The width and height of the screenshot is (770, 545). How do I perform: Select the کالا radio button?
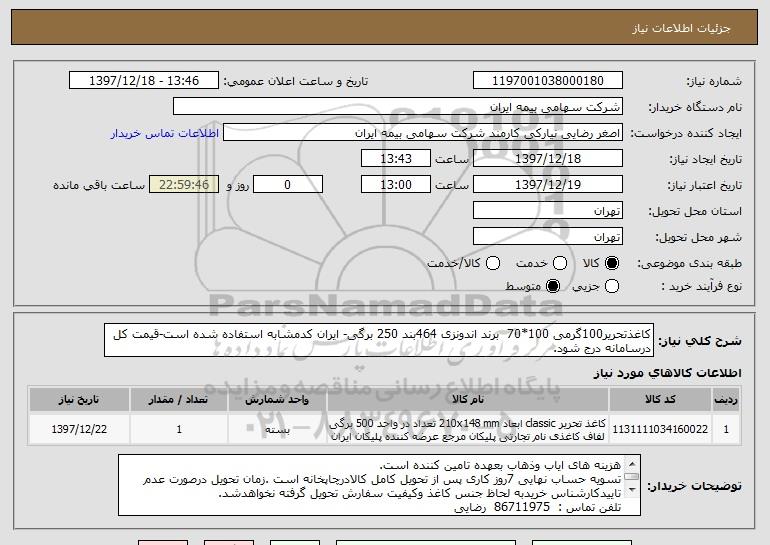click(612, 264)
